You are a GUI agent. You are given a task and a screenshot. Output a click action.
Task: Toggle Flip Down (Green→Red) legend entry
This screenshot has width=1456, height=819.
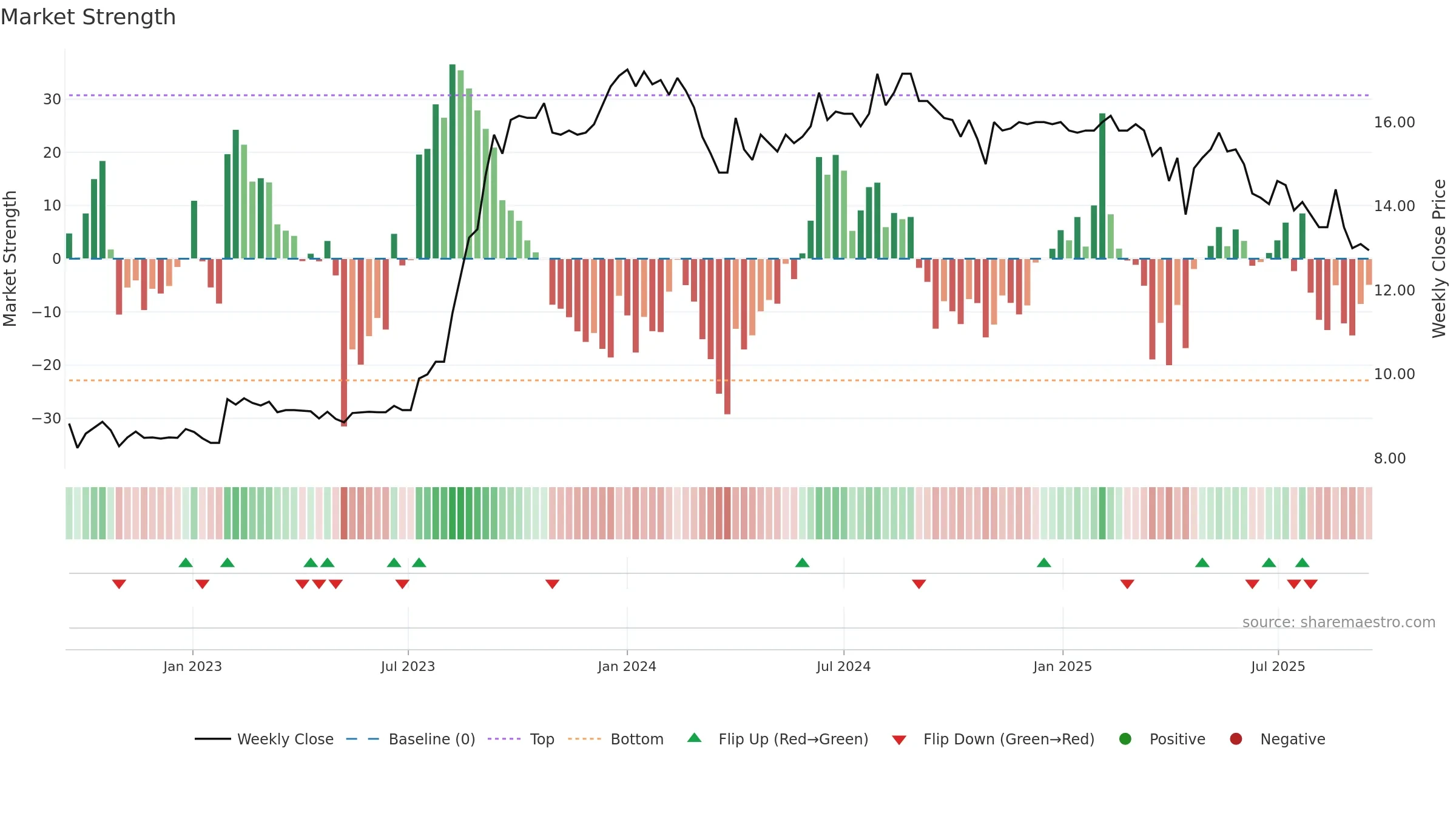[993, 739]
